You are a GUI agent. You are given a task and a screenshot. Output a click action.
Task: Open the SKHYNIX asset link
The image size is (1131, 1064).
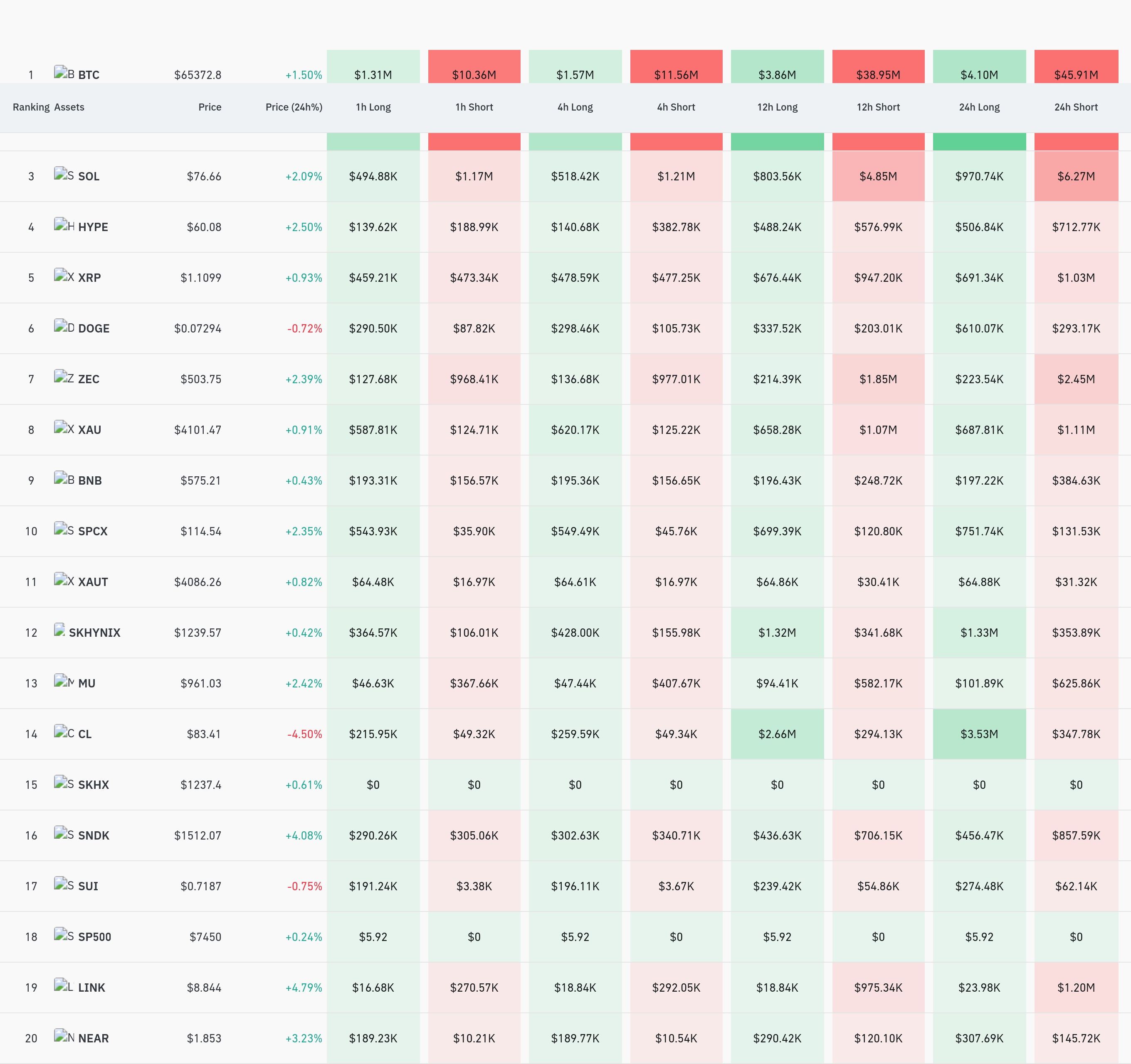[94, 632]
